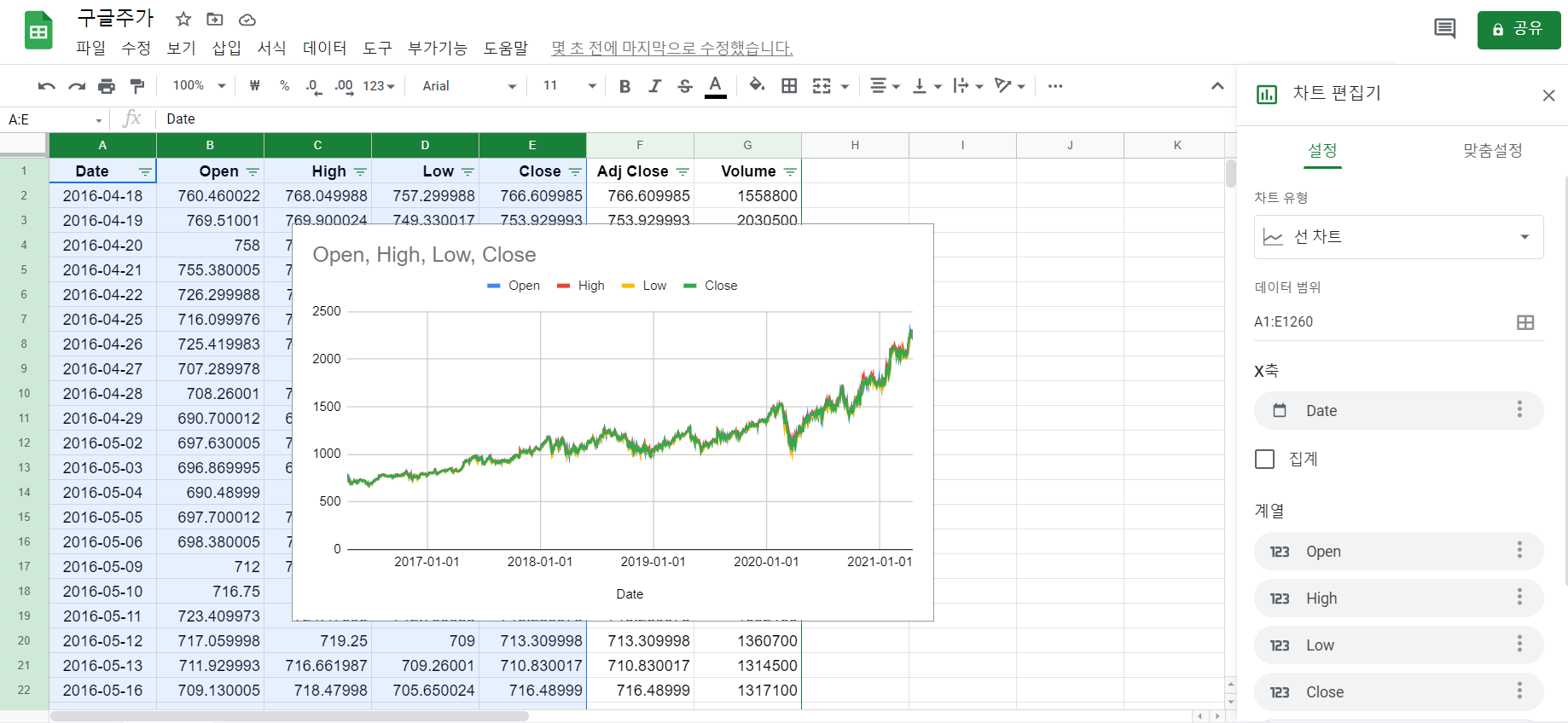
Task: Toggle bold formatting
Action: 624,86
